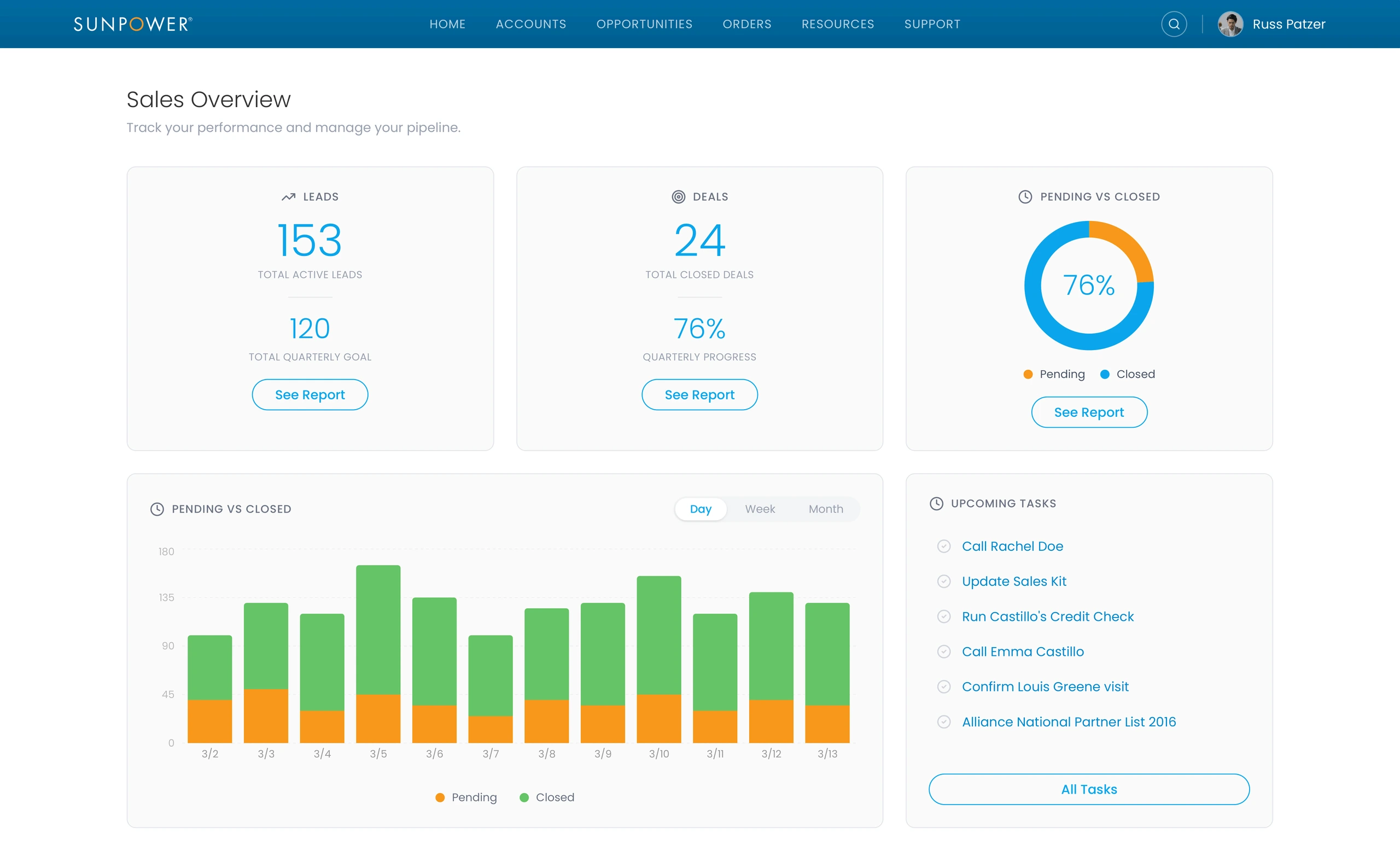Open Russ Patzer's profile avatar

1230,24
